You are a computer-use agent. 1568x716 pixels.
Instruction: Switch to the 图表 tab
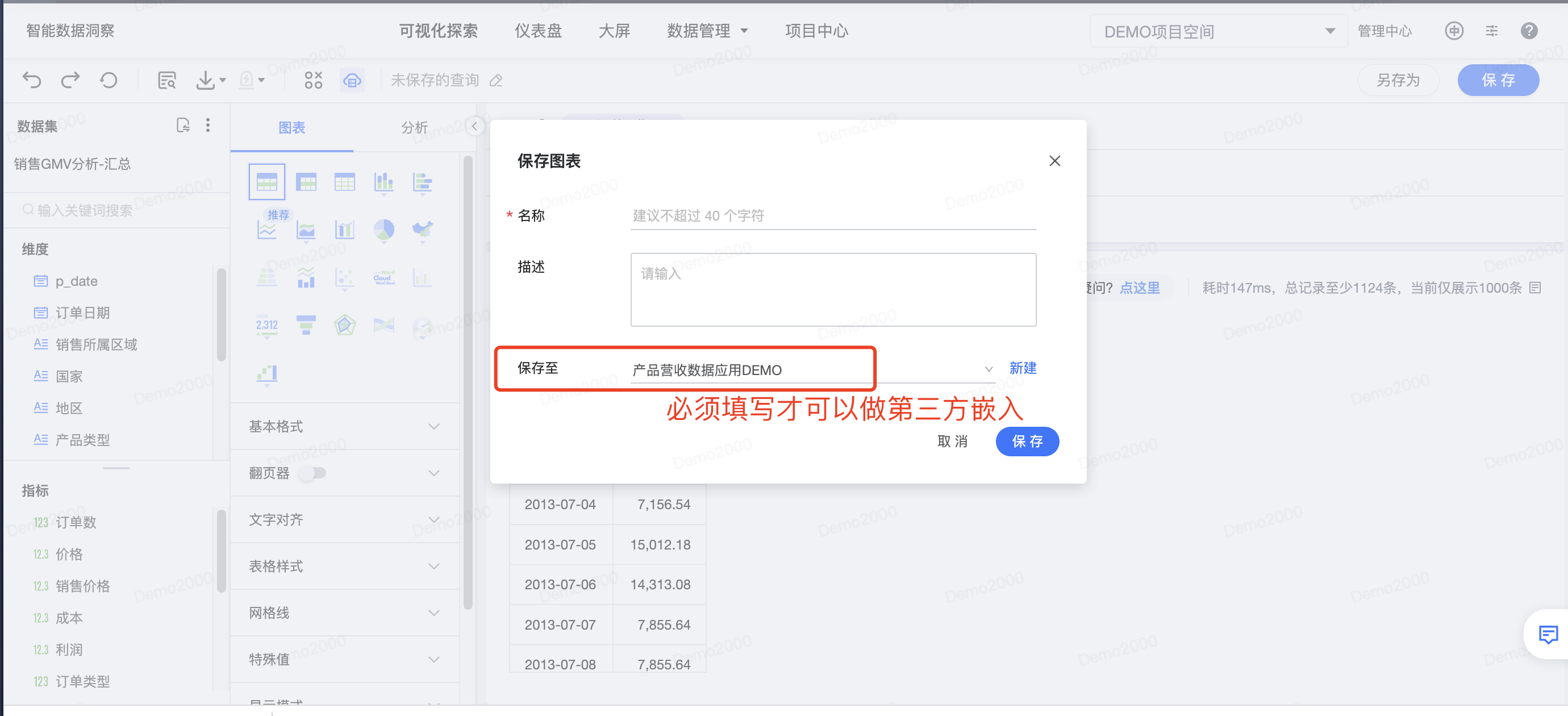(291, 127)
